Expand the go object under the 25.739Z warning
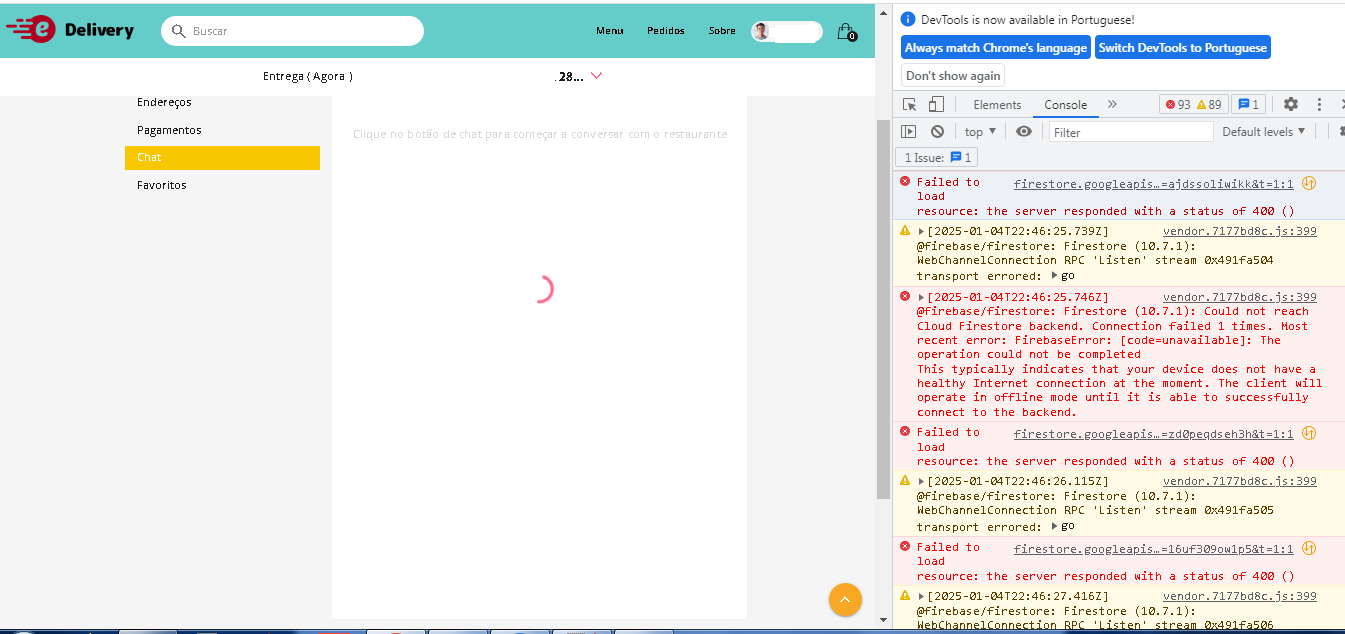The image size is (1345, 634). point(1054,275)
